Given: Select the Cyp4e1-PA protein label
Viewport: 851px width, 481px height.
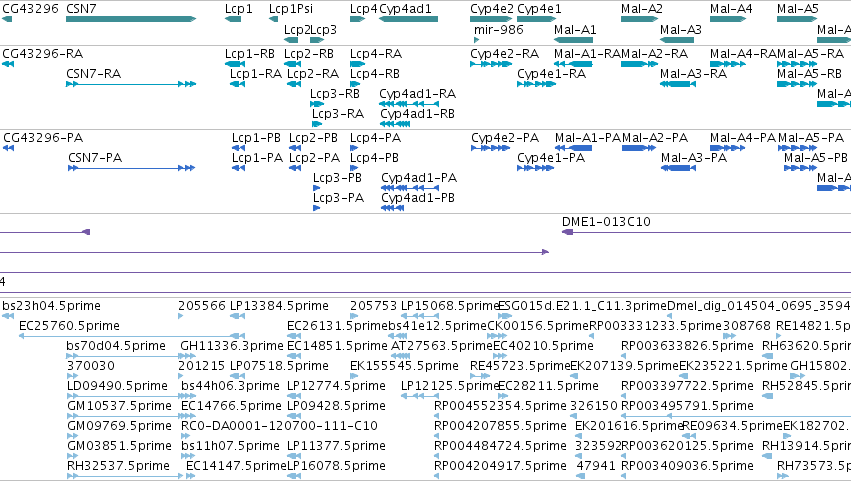Looking at the screenshot, I should tap(551, 158).
